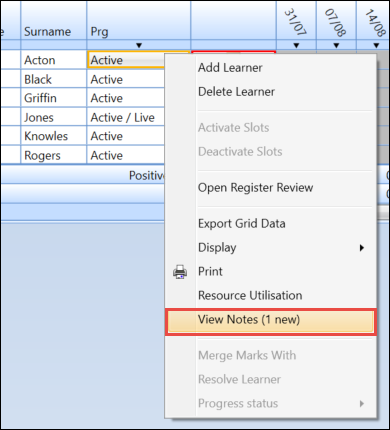The height and width of the screenshot is (430, 390).
Task: Click the 07/08 date column header
Action: click(336, 21)
